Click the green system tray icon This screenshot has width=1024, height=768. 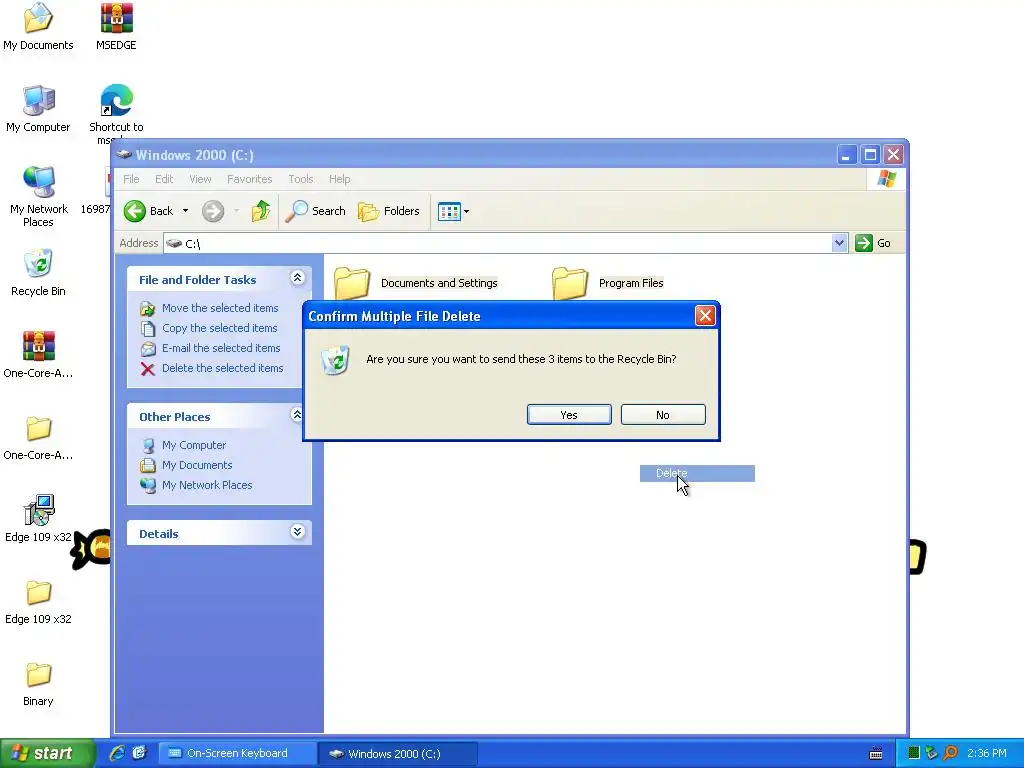913,754
